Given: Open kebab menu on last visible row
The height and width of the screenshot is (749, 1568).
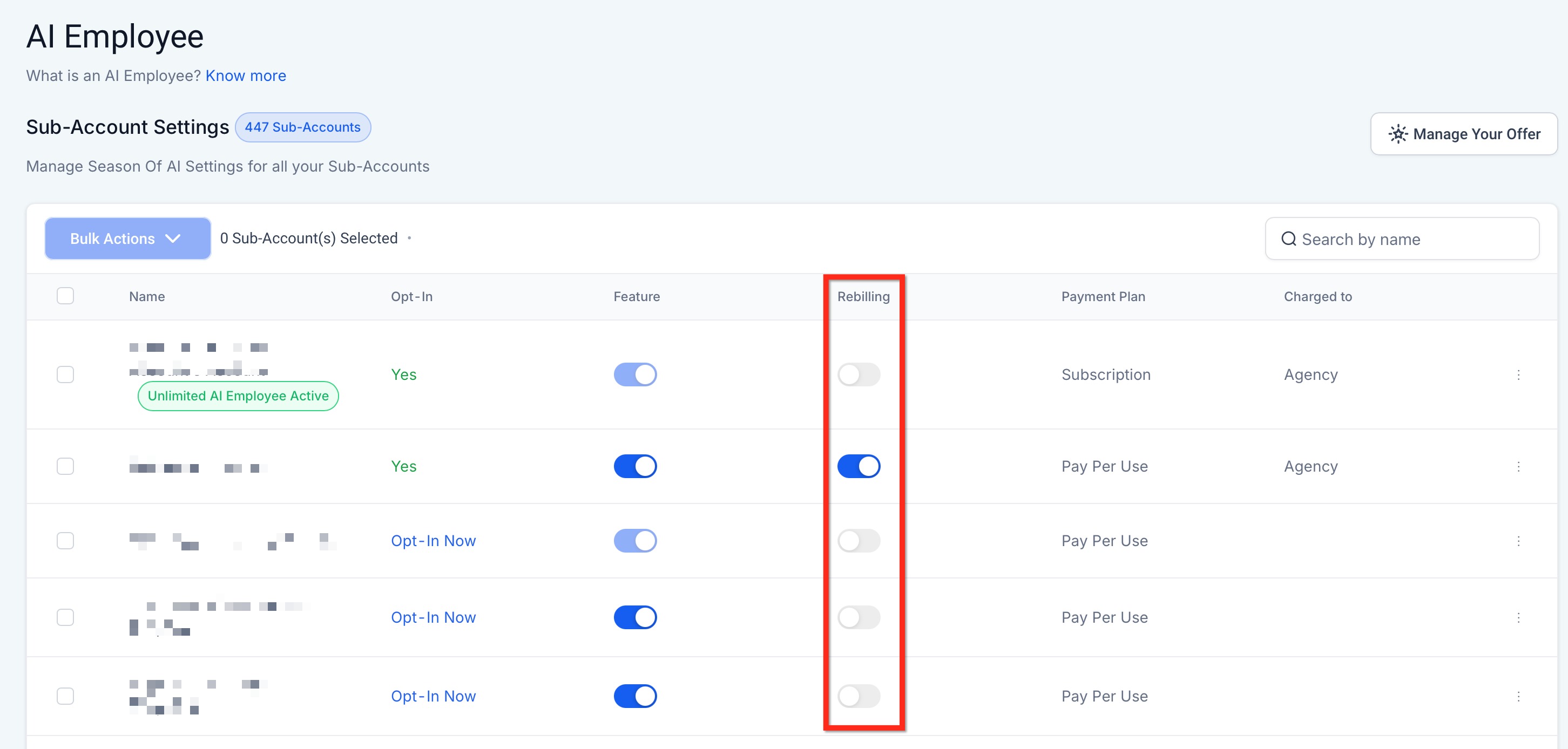Looking at the screenshot, I should click(x=1518, y=696).
